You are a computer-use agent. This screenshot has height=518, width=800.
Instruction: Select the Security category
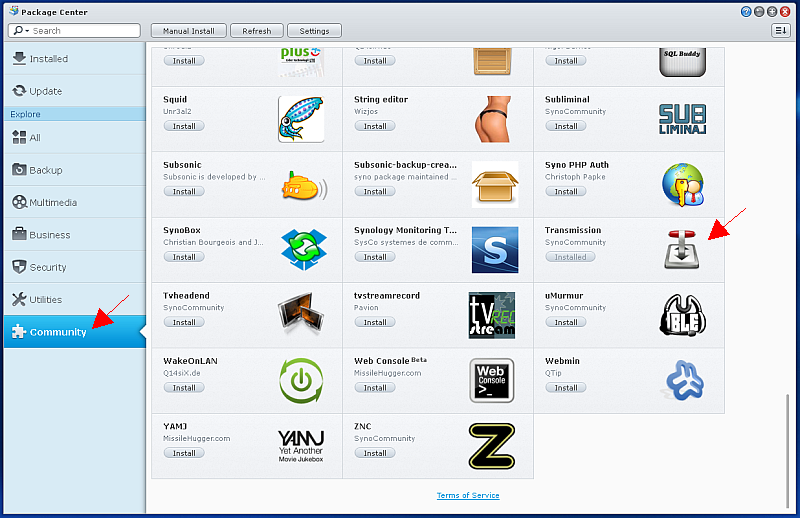coord(74,267)
